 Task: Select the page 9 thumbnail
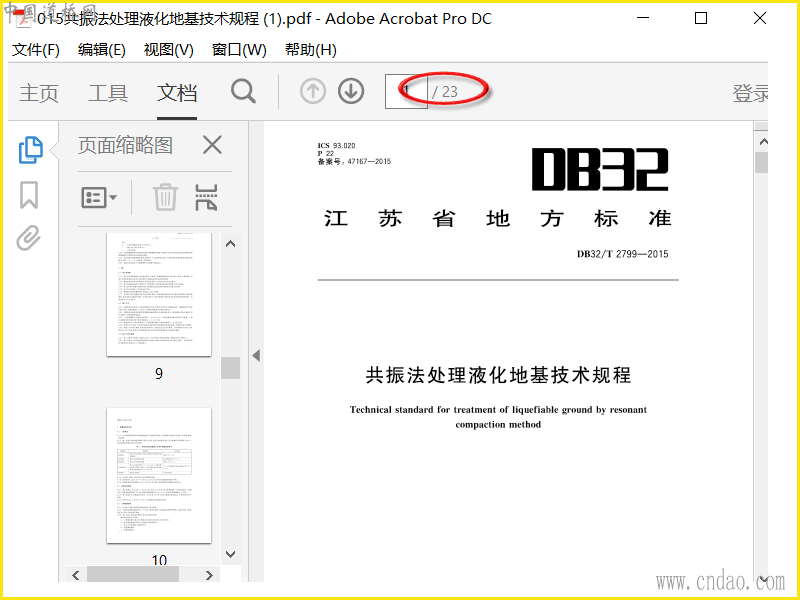[x=159, y=294]
